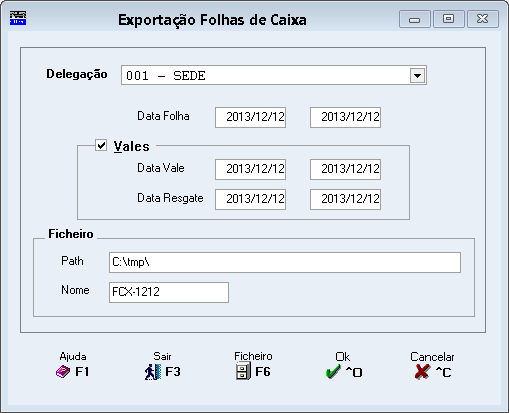Click the application icon in title bar
The image size is (509, 413).
pyautogui.click(x=18, y=18)
